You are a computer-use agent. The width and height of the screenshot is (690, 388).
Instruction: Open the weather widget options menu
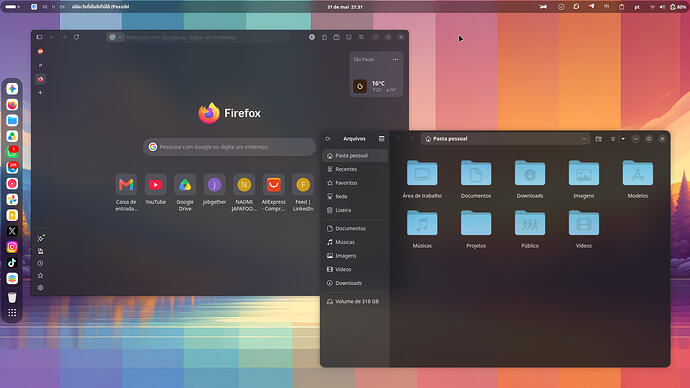tap(395, 59)
